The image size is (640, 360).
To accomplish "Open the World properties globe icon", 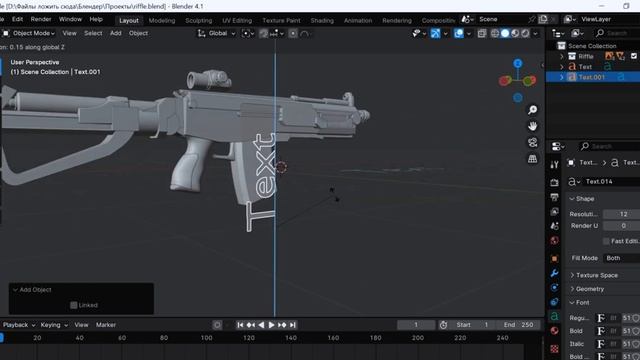I will (554, 240).
